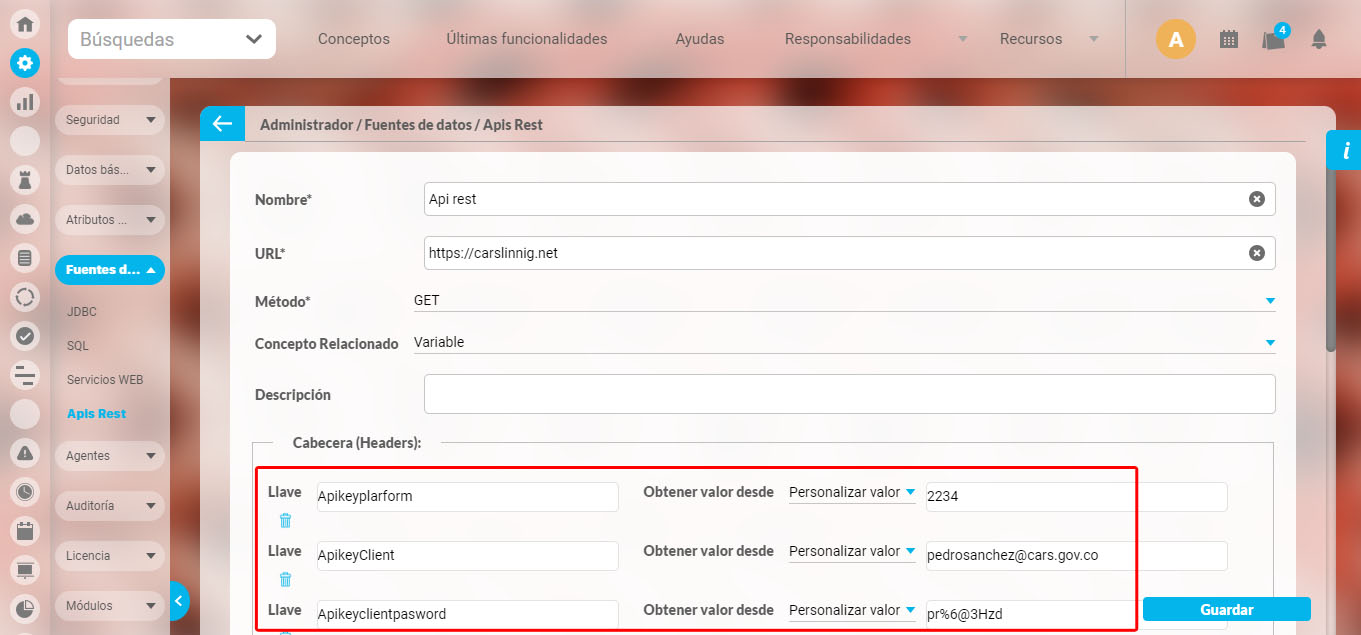Open the Responsabilidades top menu
Viewport: 1361px width, 635px height.
click(x=848, y=39)
